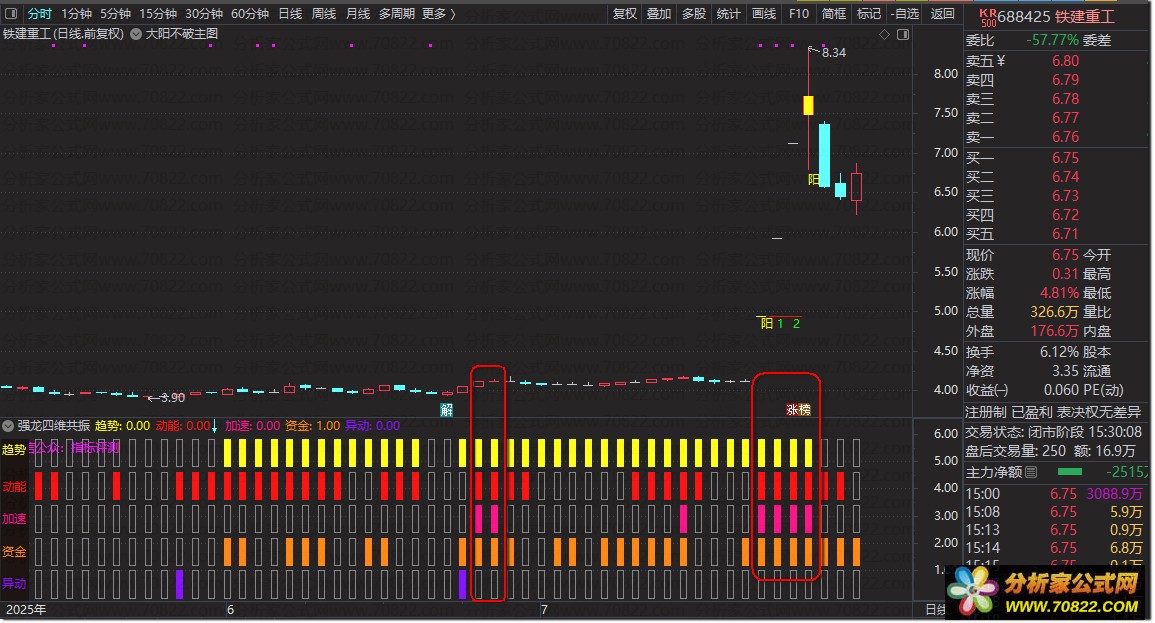This screenshot has width=1155, height=623.
Task: Click the 叠加 overlay button
Action: point(659,13)
